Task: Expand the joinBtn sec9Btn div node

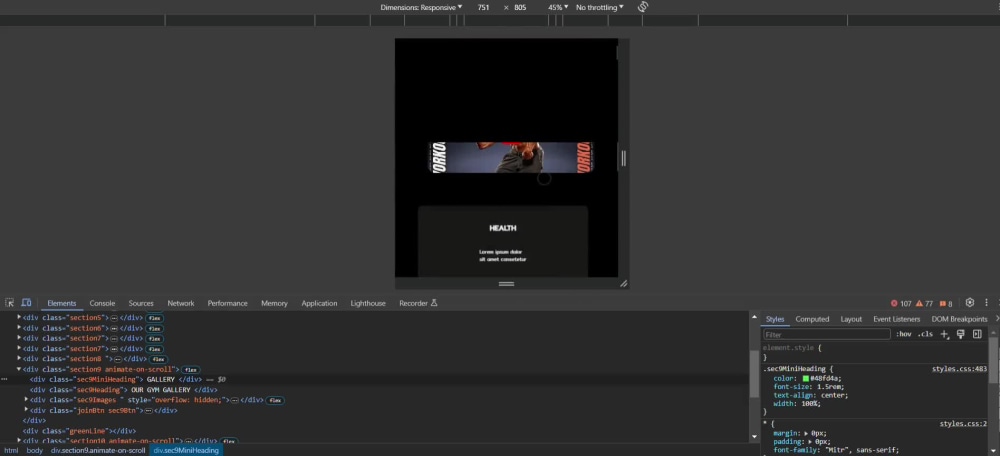Action: click(x=26, y=410)
